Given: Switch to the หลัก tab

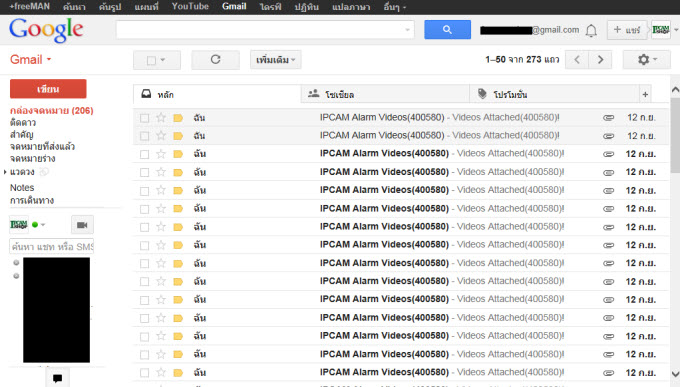Looking at the screenshot, I should [x=217, y=94].
